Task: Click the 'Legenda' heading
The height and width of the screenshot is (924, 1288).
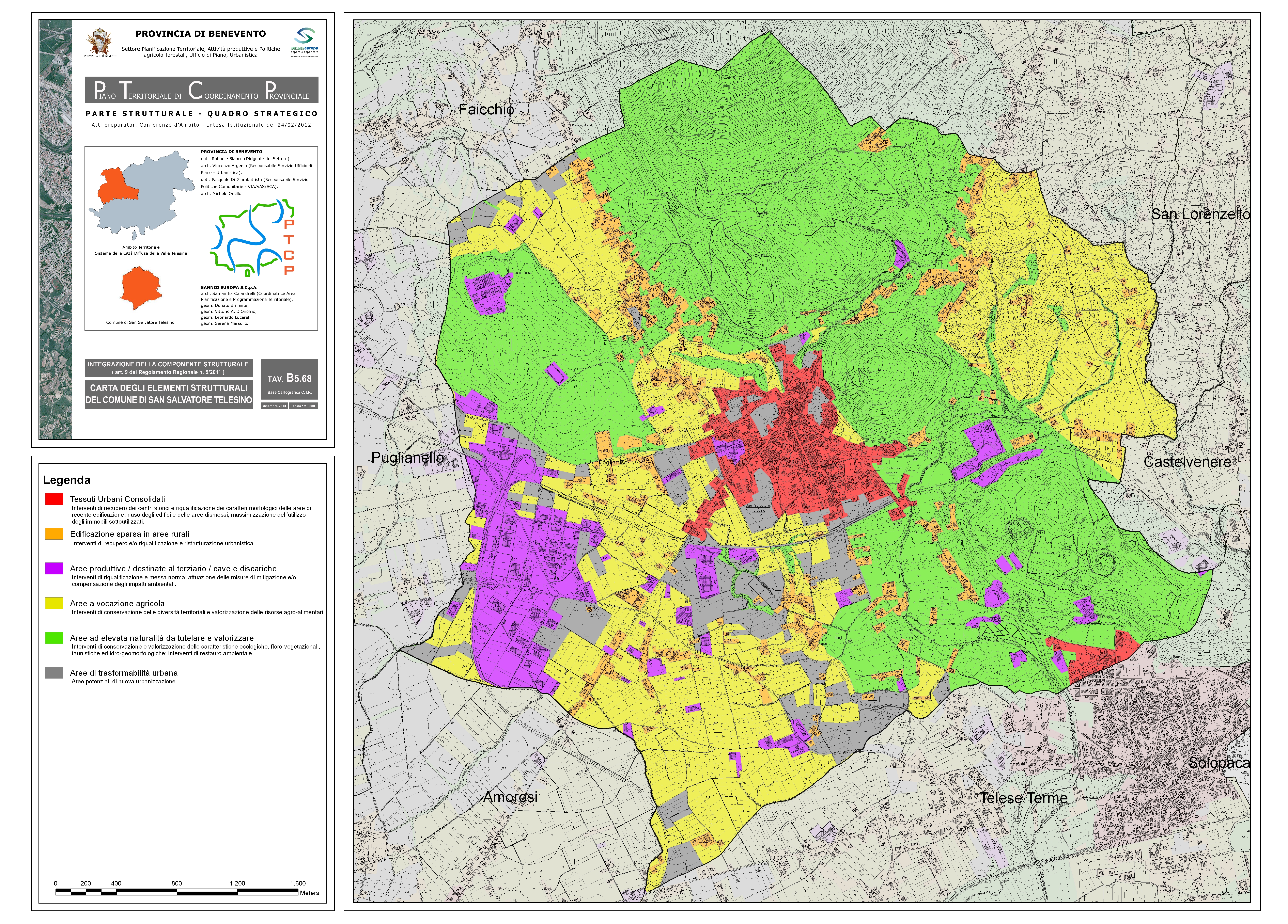Action: pyautogui.click(x=66, y=480)
